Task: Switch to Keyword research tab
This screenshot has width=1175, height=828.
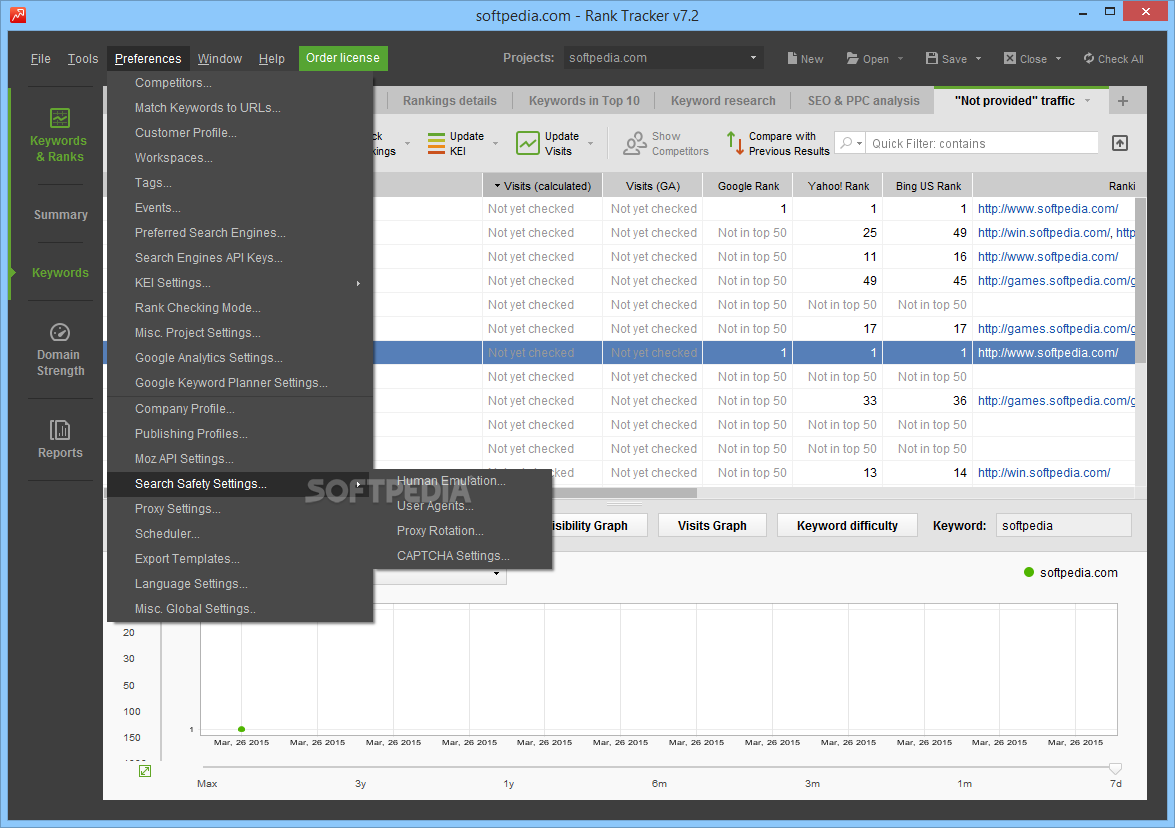Action: (x=723, y=100)
